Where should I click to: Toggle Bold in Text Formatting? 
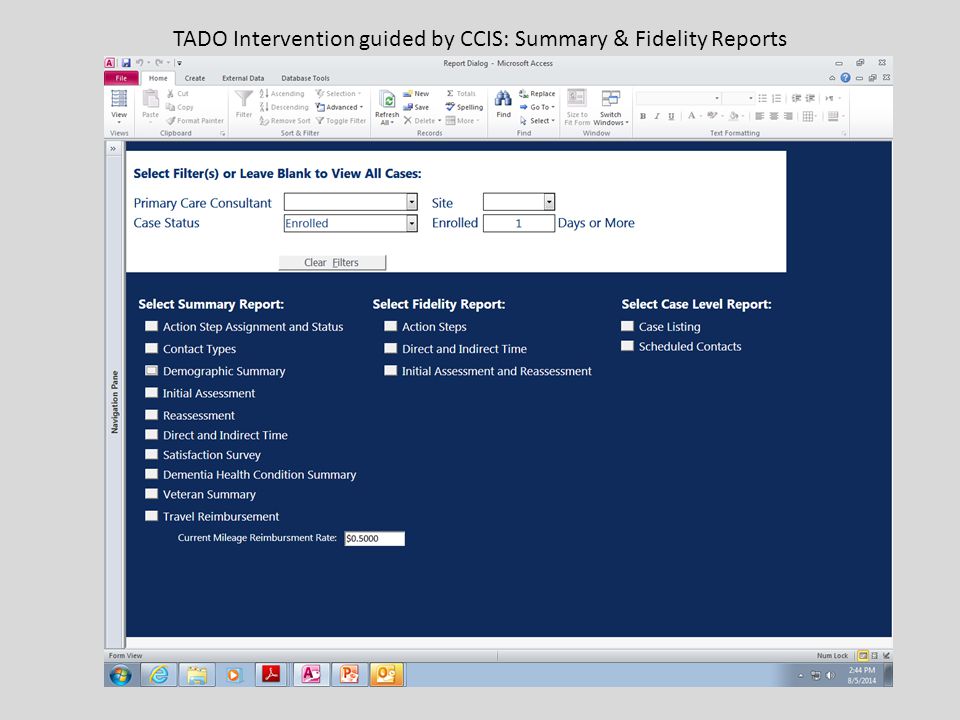tap(643, 116)
